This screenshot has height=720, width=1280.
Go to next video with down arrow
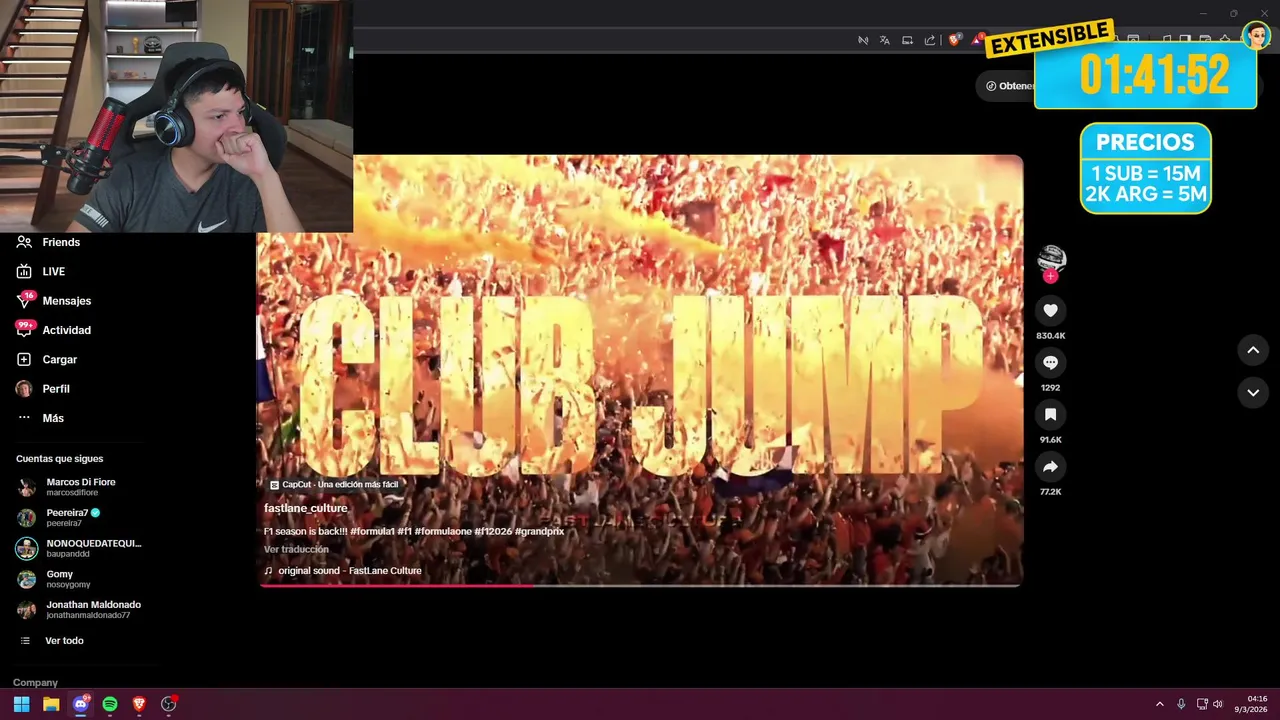pos(1253,393)
